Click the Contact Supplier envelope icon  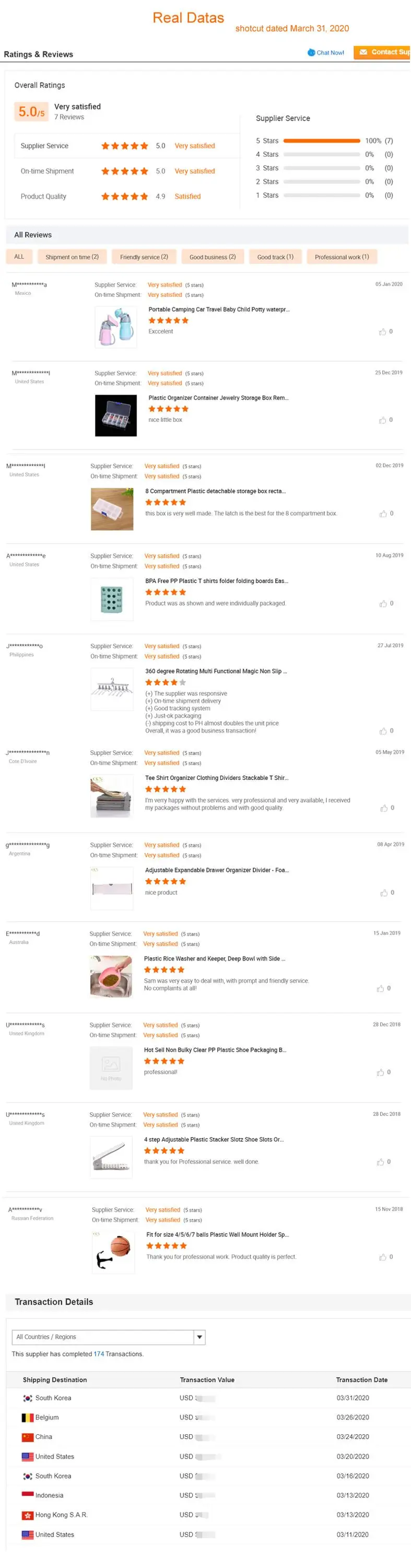[363, 53]
